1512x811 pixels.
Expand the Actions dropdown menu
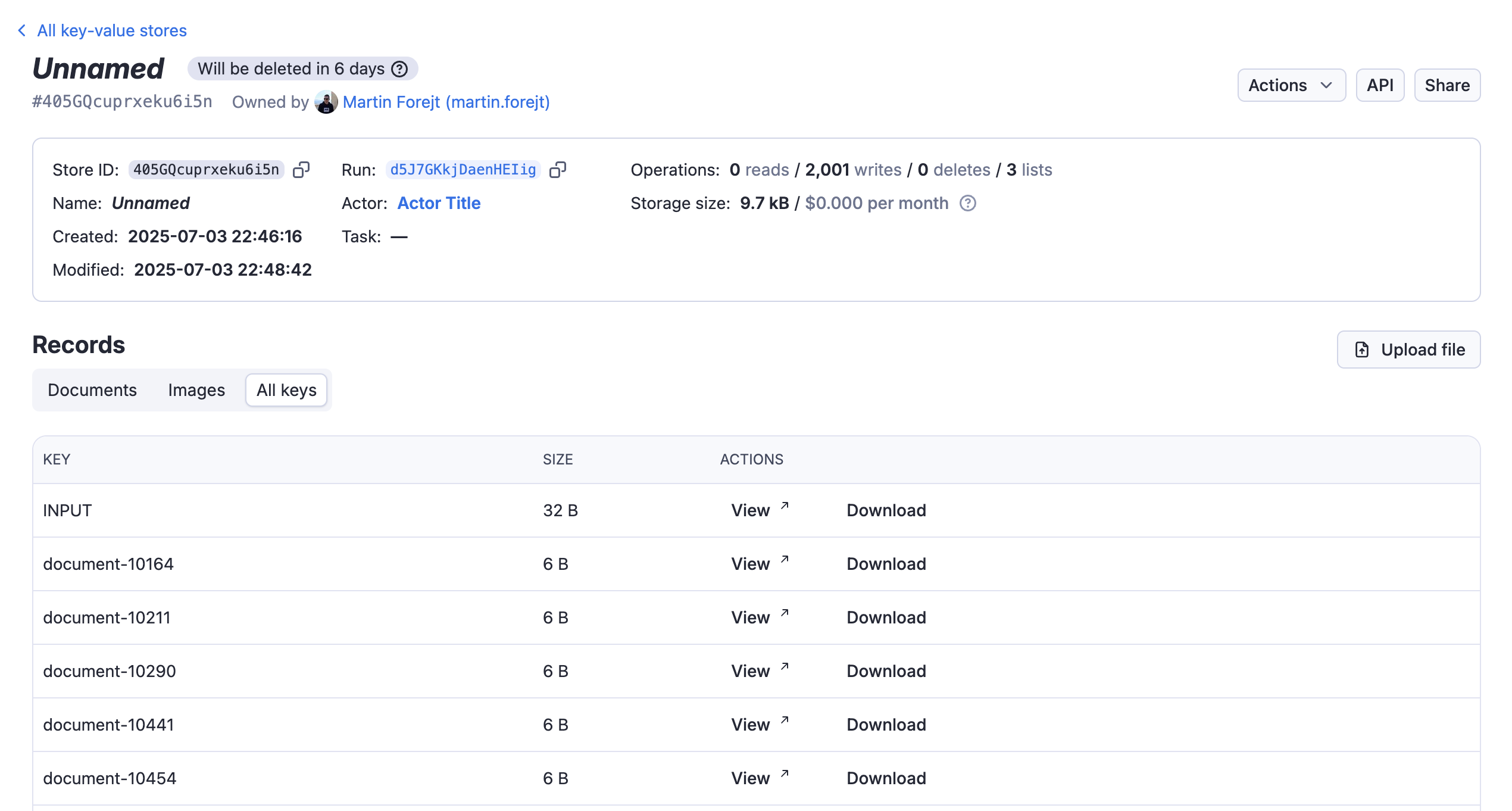point(1291,85)
